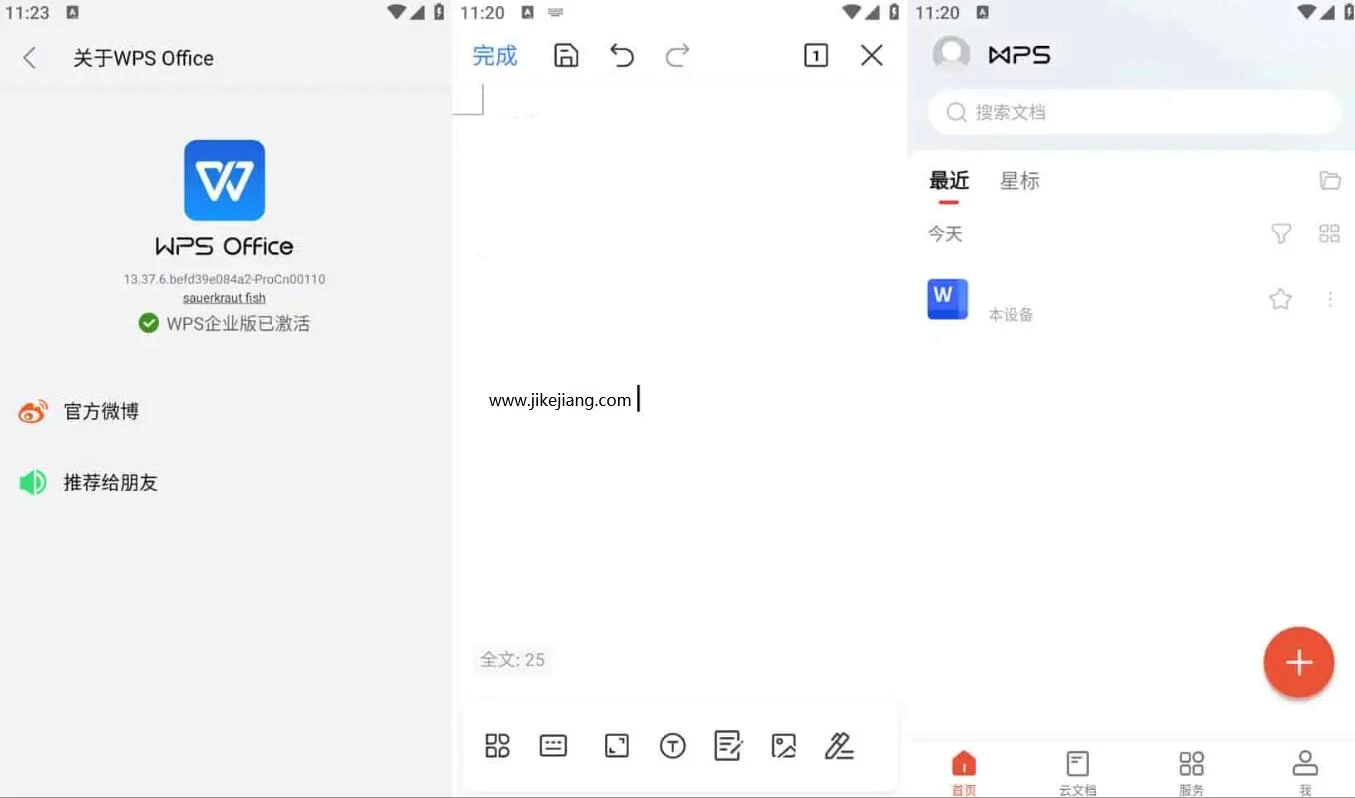1355x798 pixels.
Task: Tap the WPS logo on home screen
Action: [1019, 55]
